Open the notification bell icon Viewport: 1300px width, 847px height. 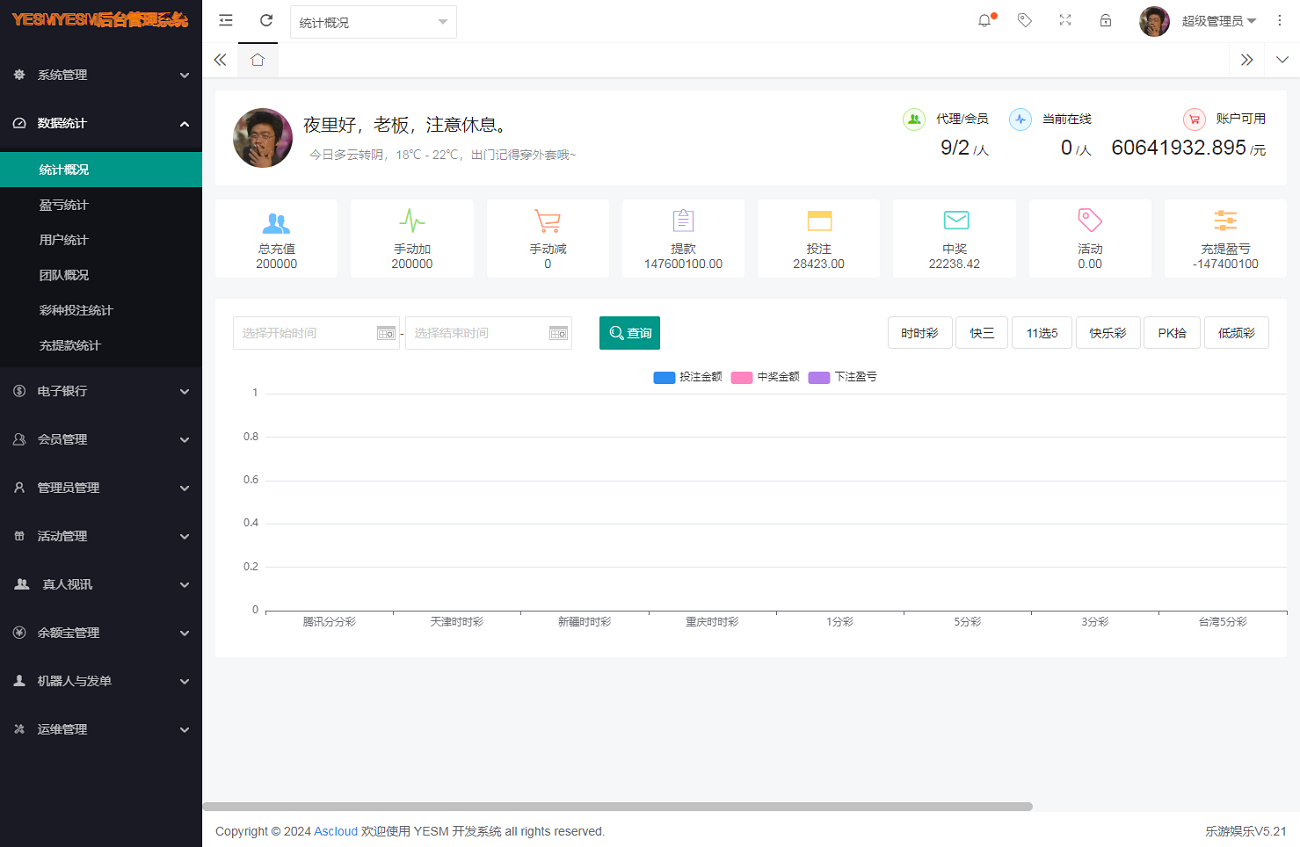[985, 20]
